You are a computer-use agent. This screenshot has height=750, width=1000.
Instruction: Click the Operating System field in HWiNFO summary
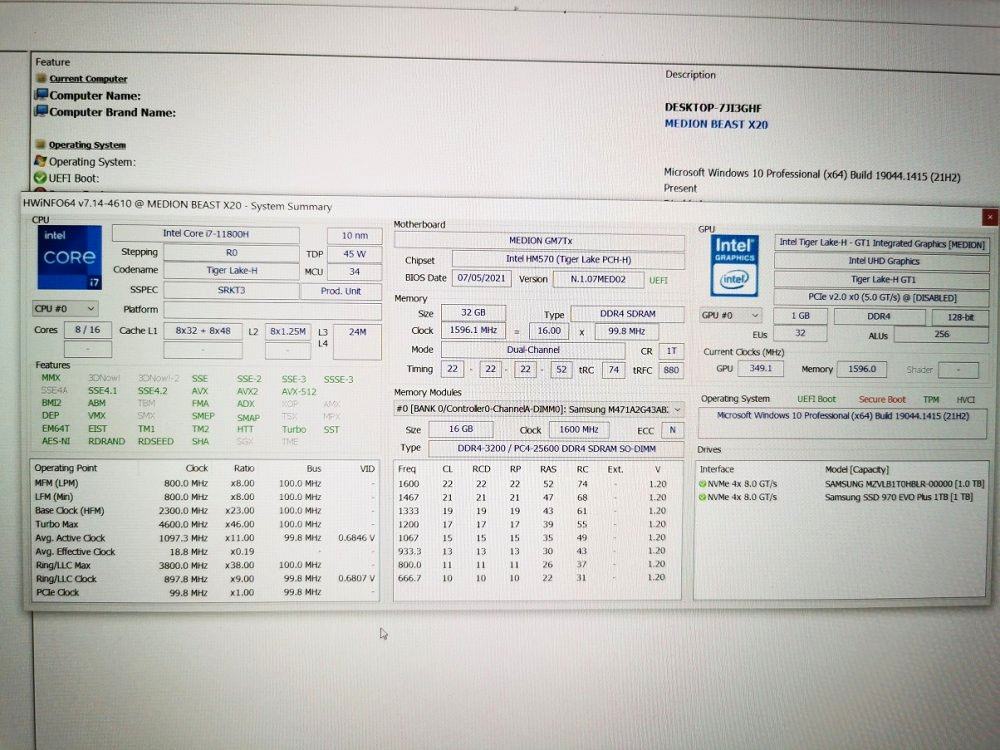point(842,423)
